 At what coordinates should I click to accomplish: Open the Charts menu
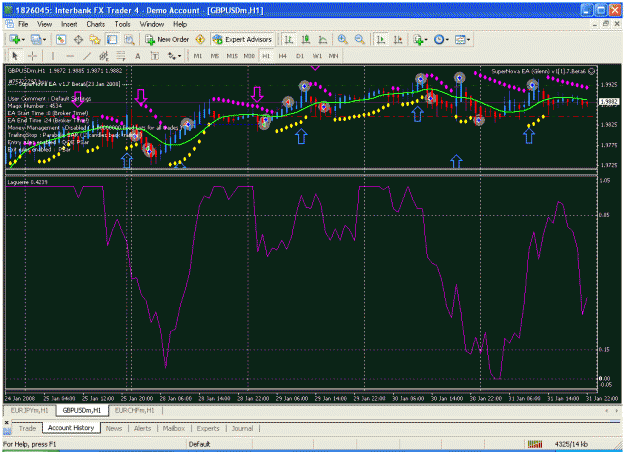[x=96, y=24]
